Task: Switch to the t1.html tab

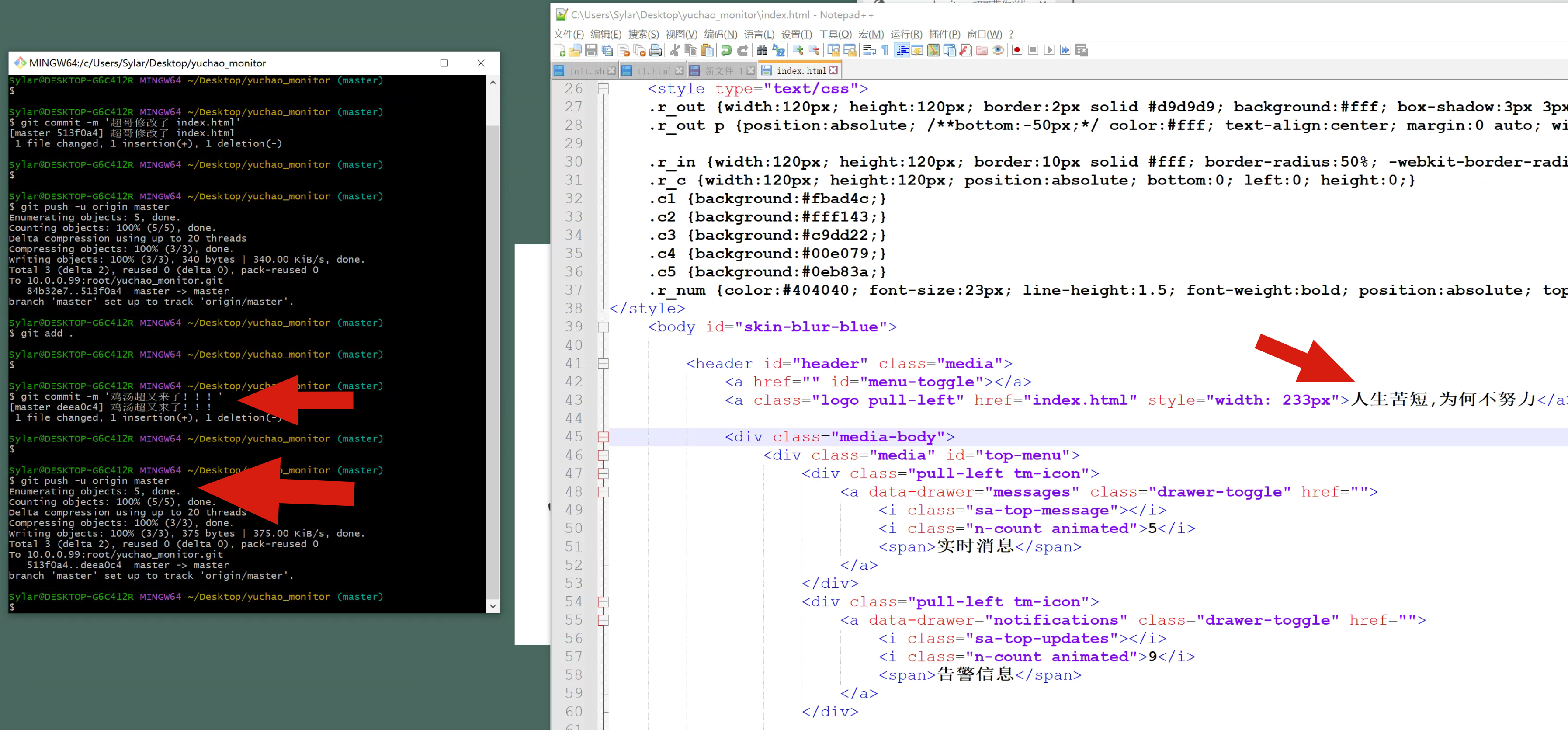Action: (x=653, y=71)
